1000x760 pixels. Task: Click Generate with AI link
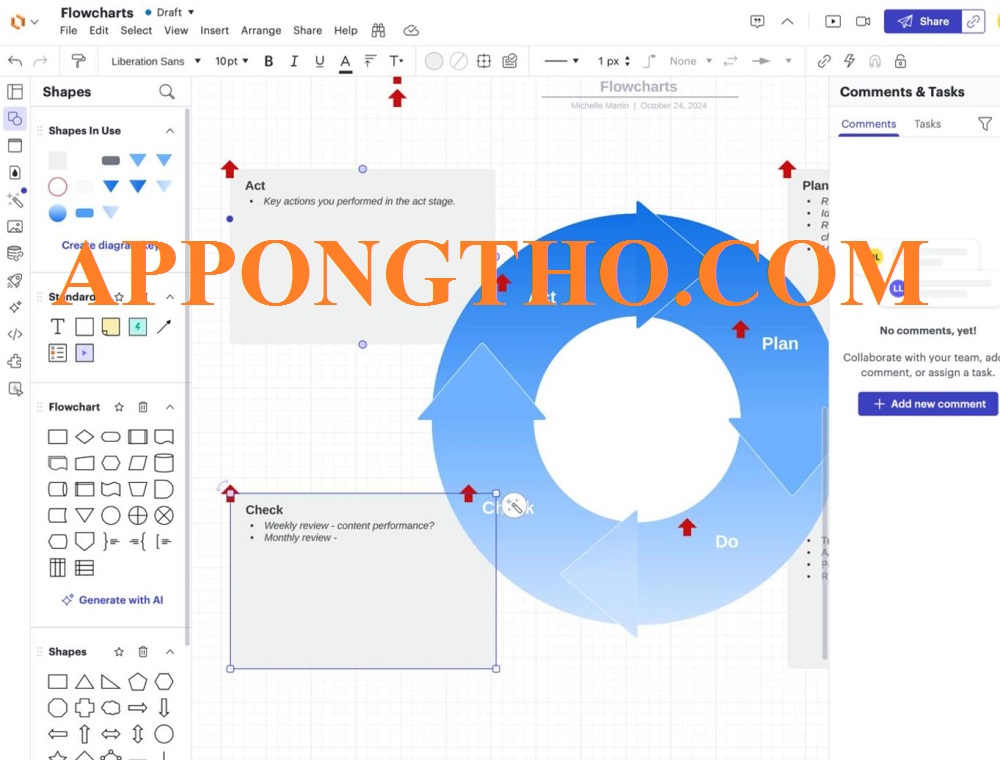[112, 600]
